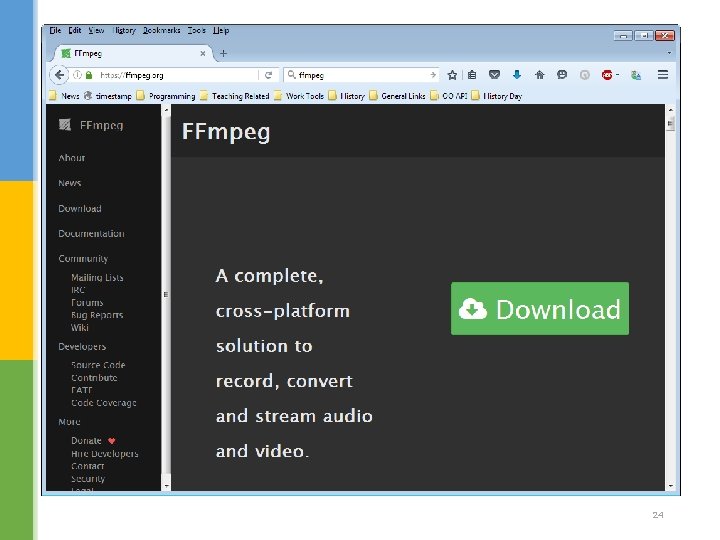Bookmark this page with the star icon
Image resolution: width=720 pixels, height=540 pixels.
click(452, 75)
